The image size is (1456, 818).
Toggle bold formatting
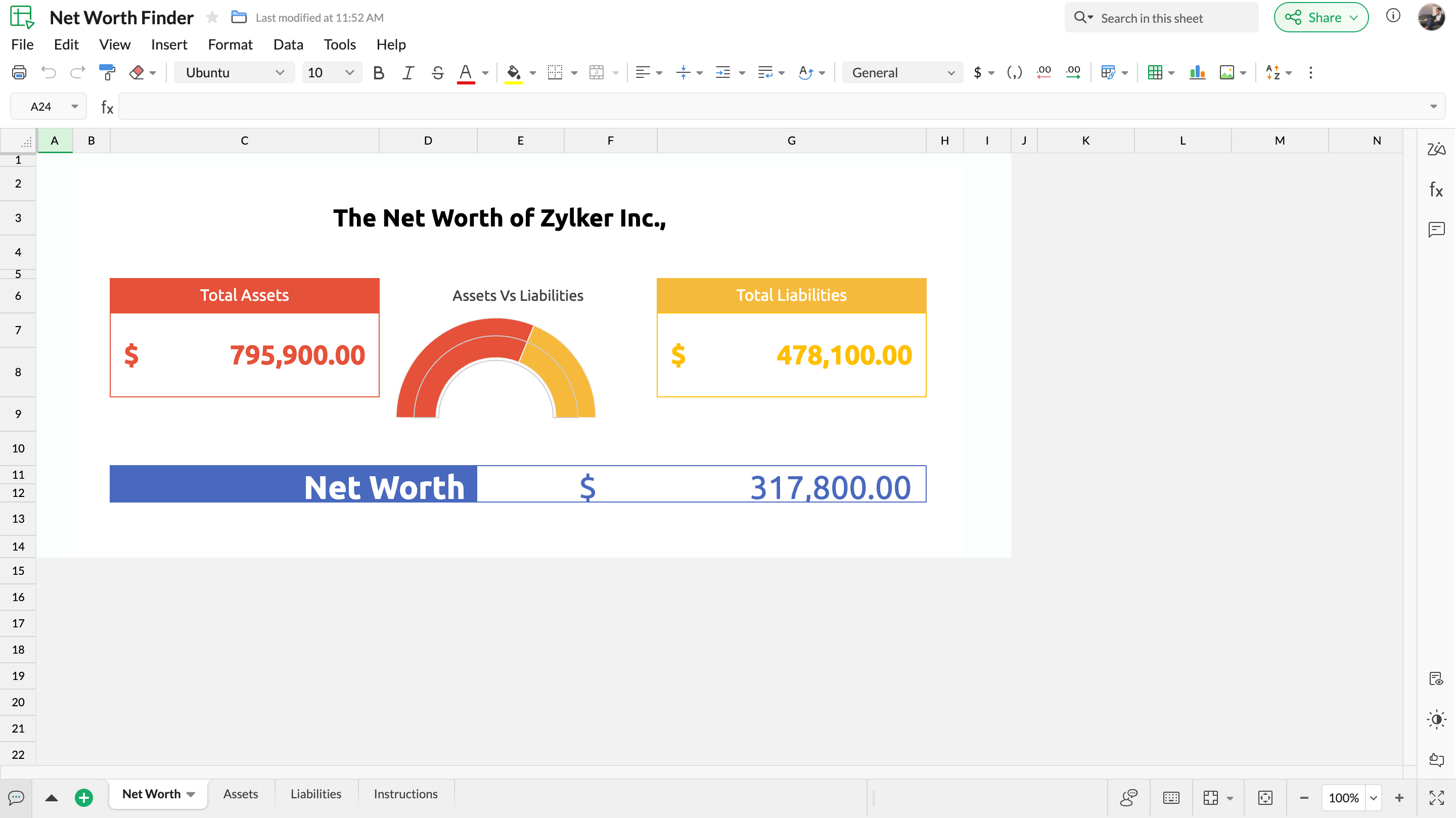(378, 72)
